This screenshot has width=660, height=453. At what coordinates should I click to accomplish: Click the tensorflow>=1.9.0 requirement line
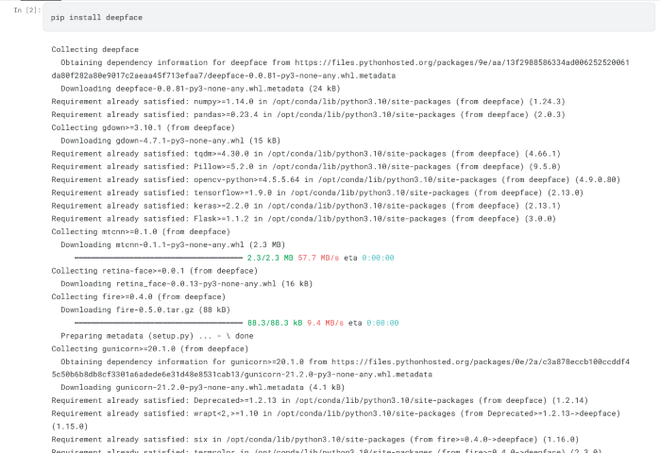point(317,193)
